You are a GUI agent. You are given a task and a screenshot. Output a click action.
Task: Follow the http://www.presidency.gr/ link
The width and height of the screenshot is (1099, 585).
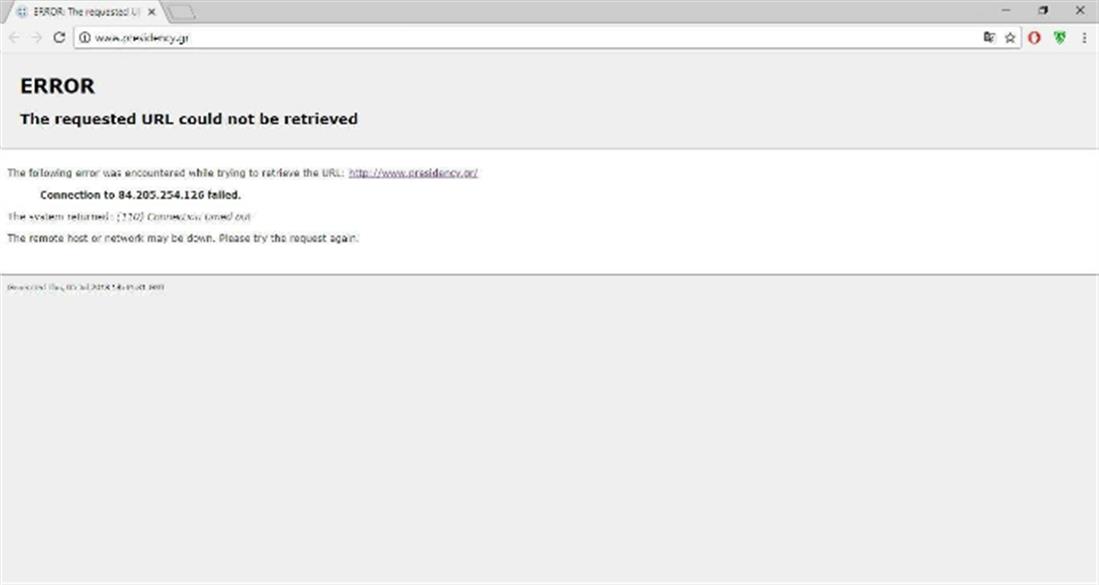pos(413,173)
